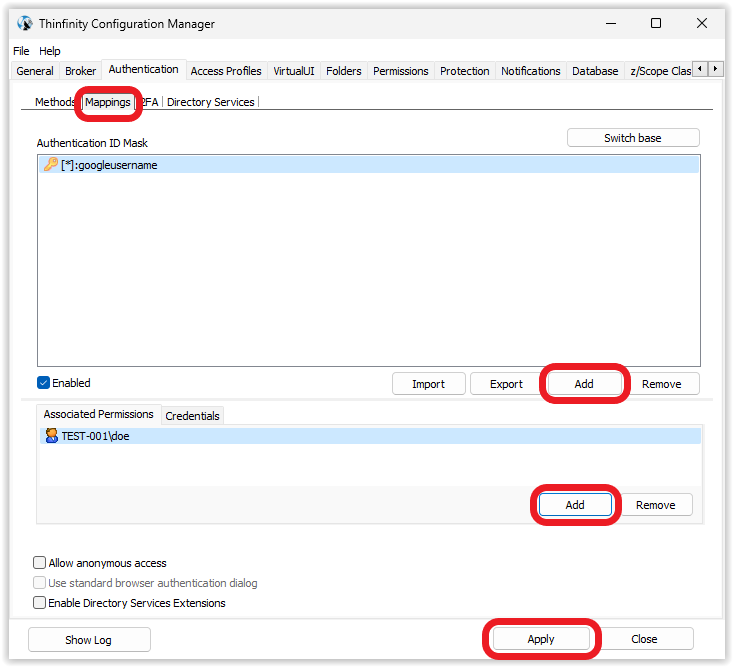Click the Close button at bottom
733x667 pixels.
[x=644, y=639]
